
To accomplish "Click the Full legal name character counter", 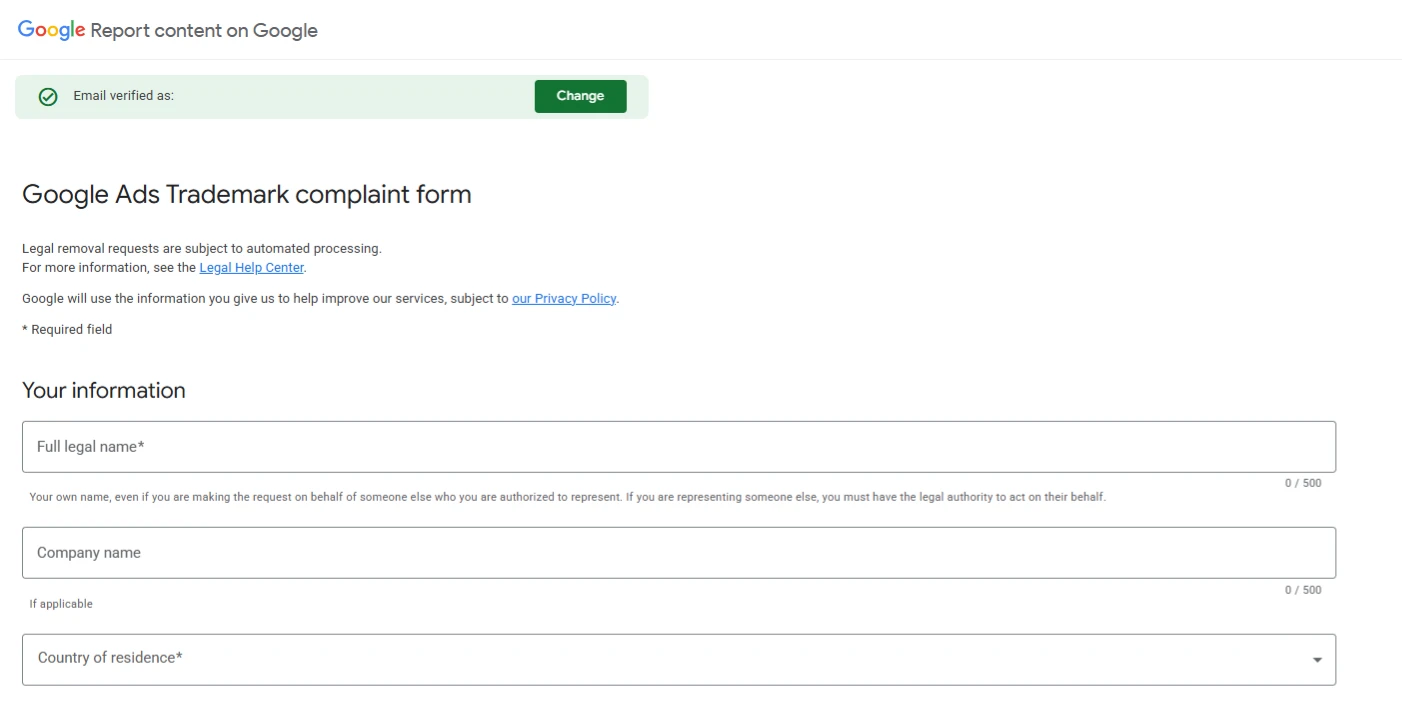I will tap(1302, 484).
